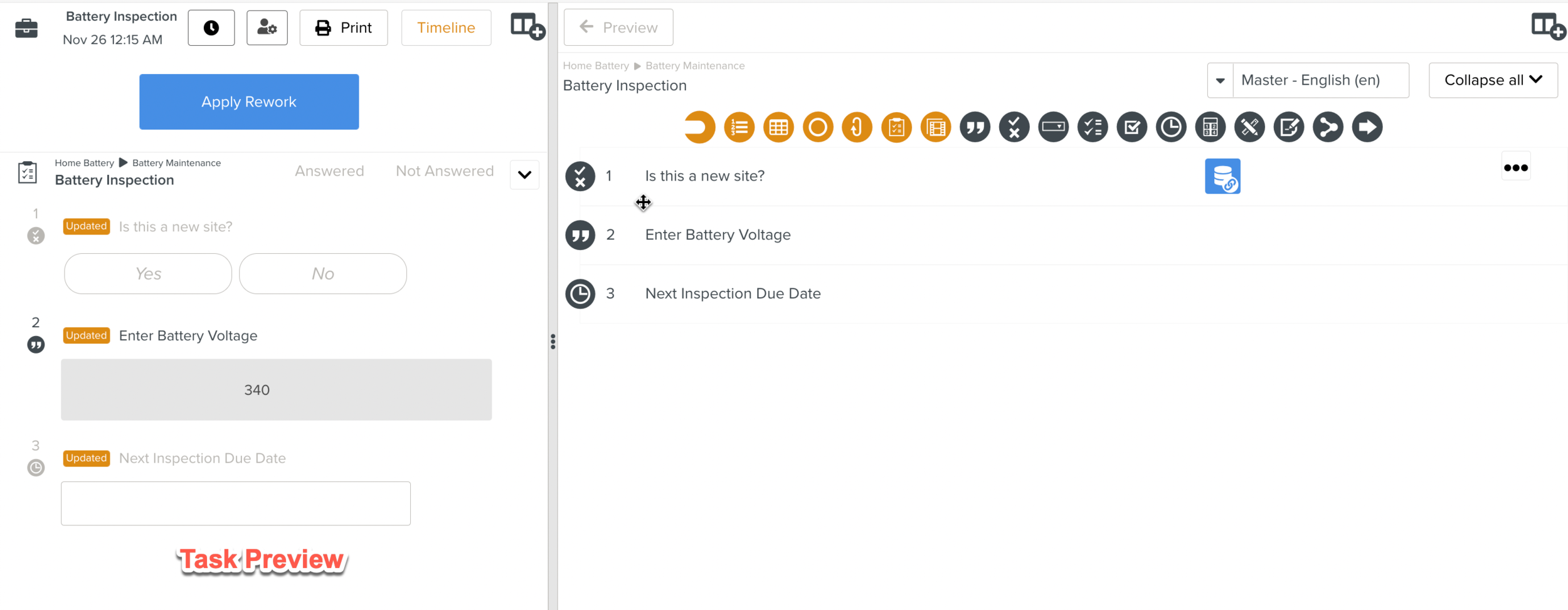Select the Yes answer option
1568x610 pixels.
tap(148, 274)
